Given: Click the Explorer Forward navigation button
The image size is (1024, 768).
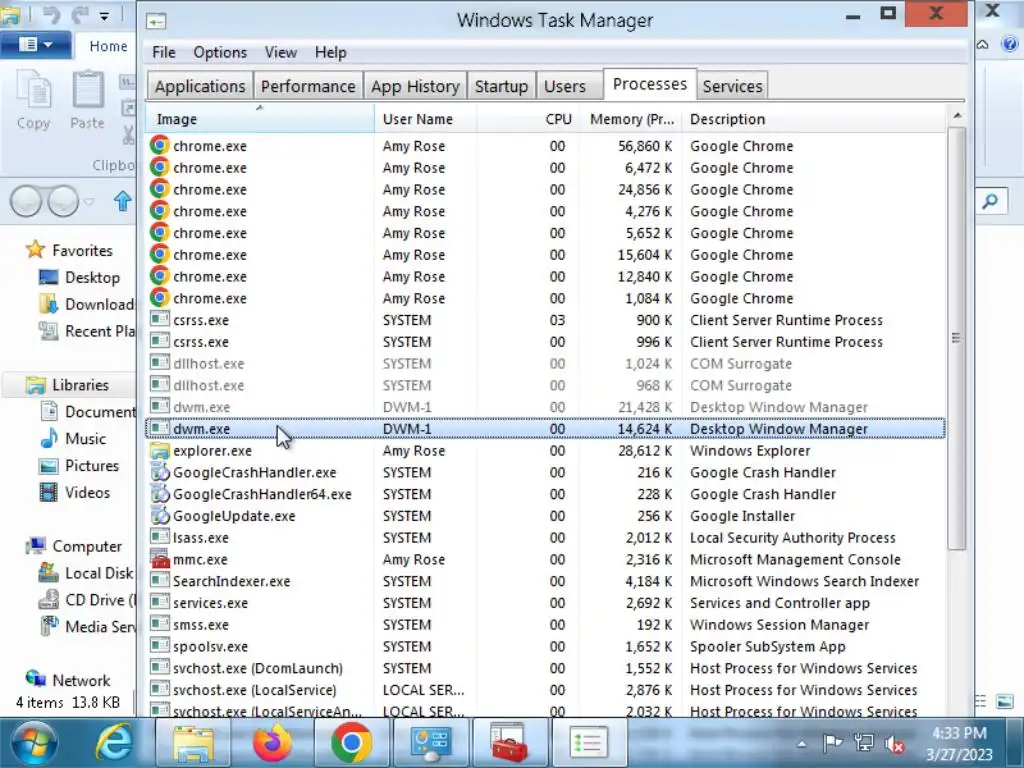Looking at the screenshot, I should coord(63,200).
